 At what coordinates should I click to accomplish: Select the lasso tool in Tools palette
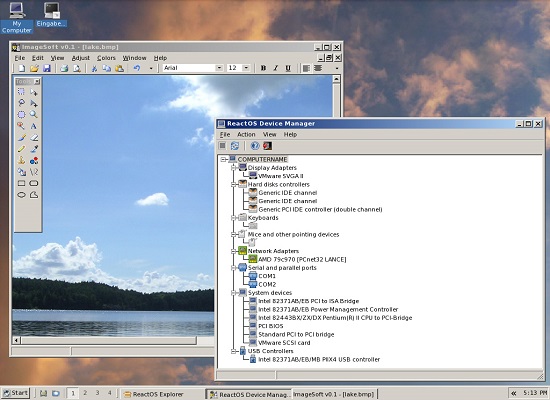coord(21,103)
